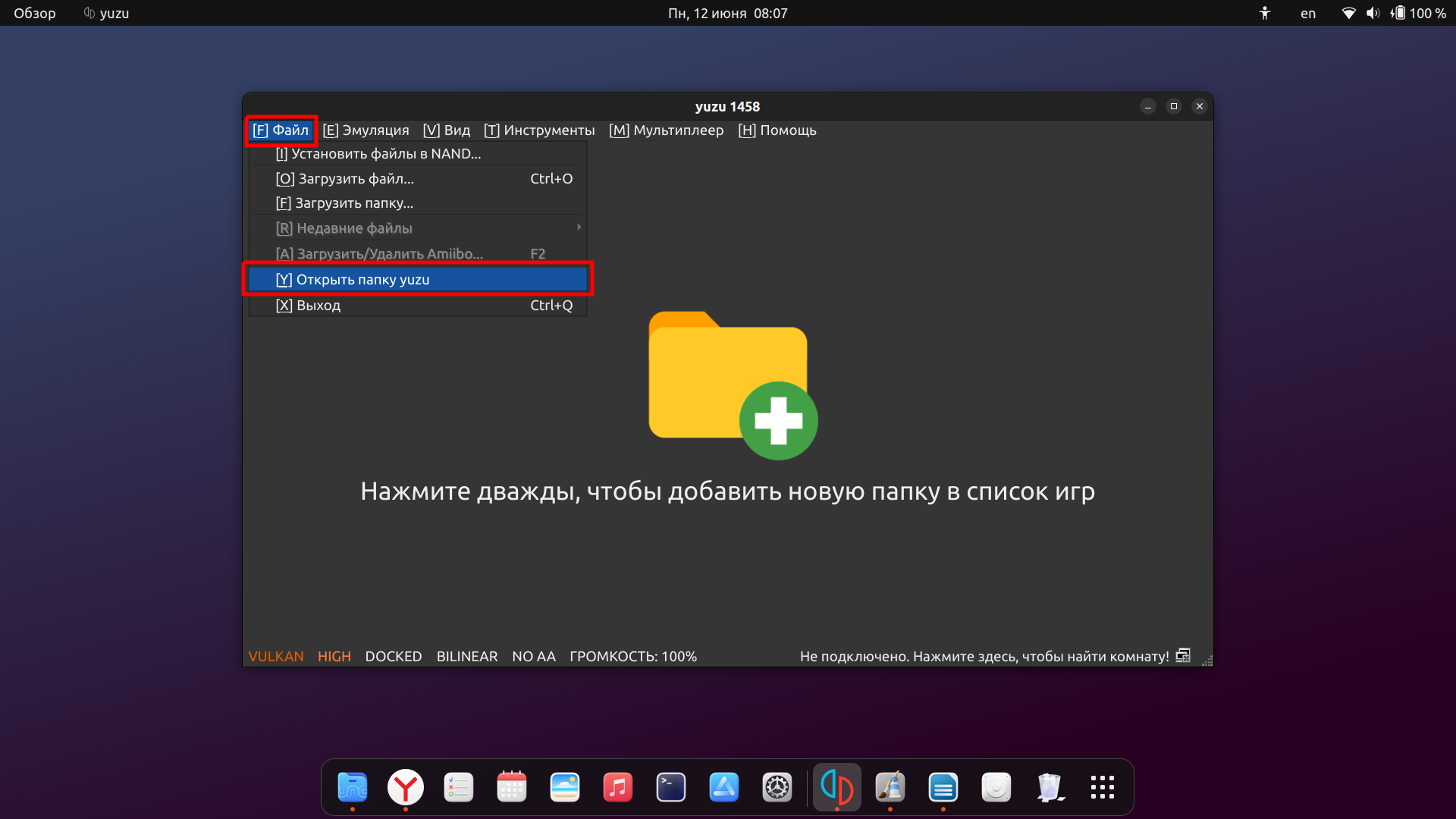The image size is (1456, 819).
Task: Toggle the BILINEAR filter indicator
Action: point(467,657)
